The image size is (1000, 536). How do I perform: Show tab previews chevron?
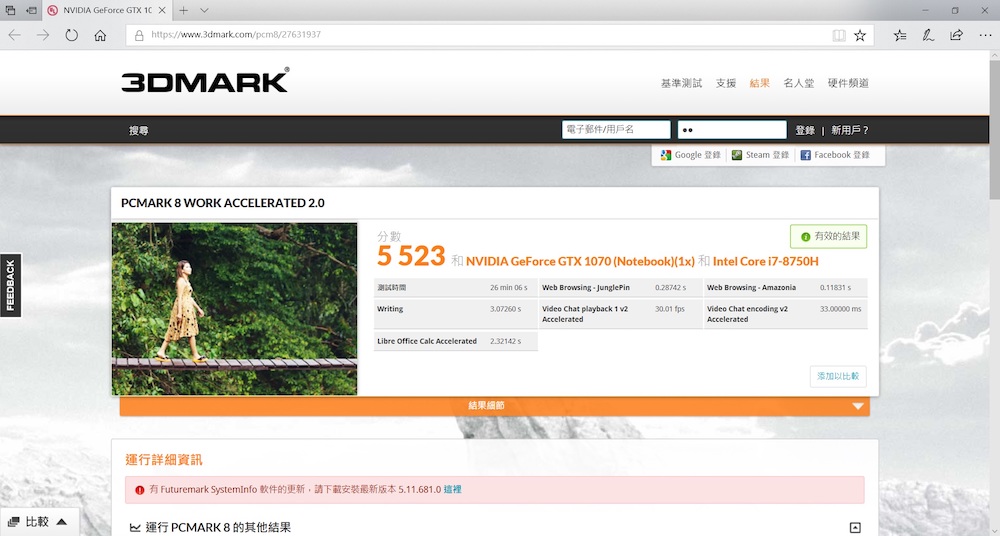pyautogui.click(x=204, y=10)
